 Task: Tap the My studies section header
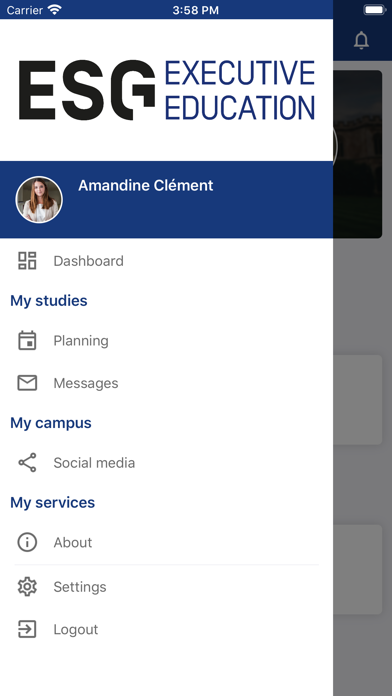click(49, 301)
